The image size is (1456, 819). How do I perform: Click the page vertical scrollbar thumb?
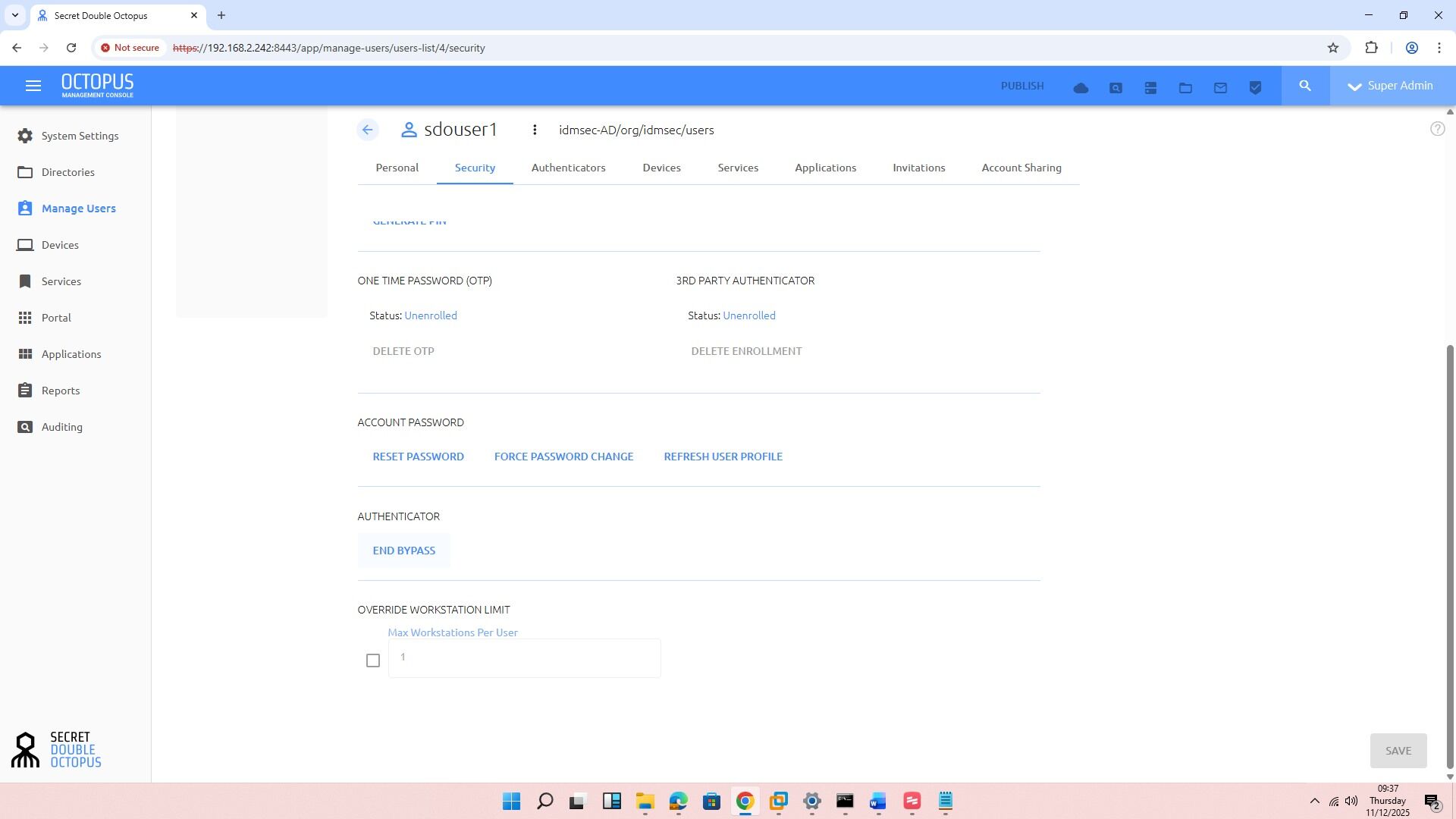[x=1450, y=556]
